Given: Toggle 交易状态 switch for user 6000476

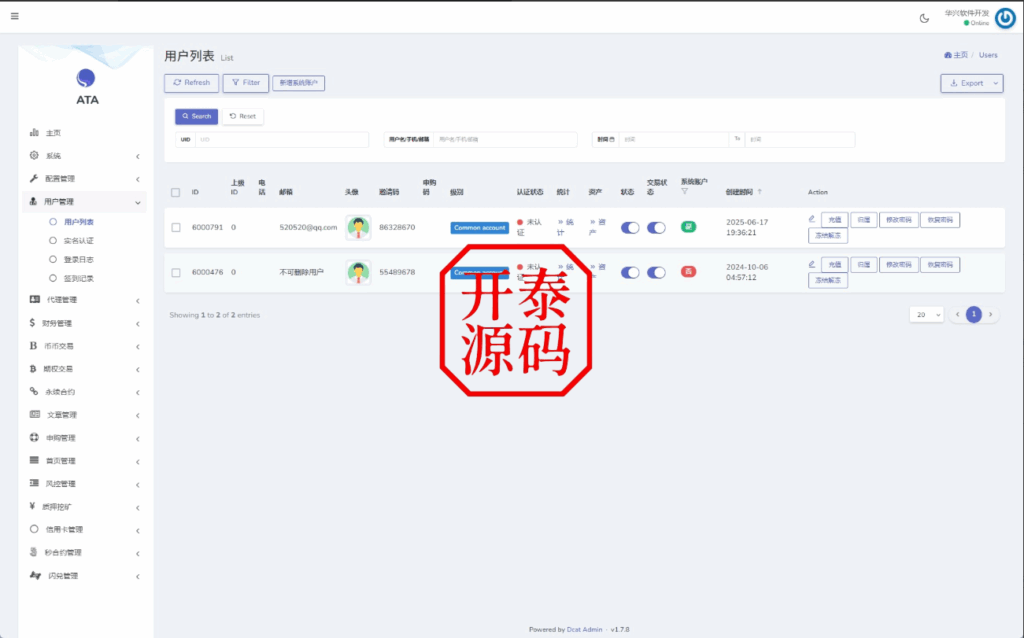Looking at the screenshot, I should [x=656, y=272].
